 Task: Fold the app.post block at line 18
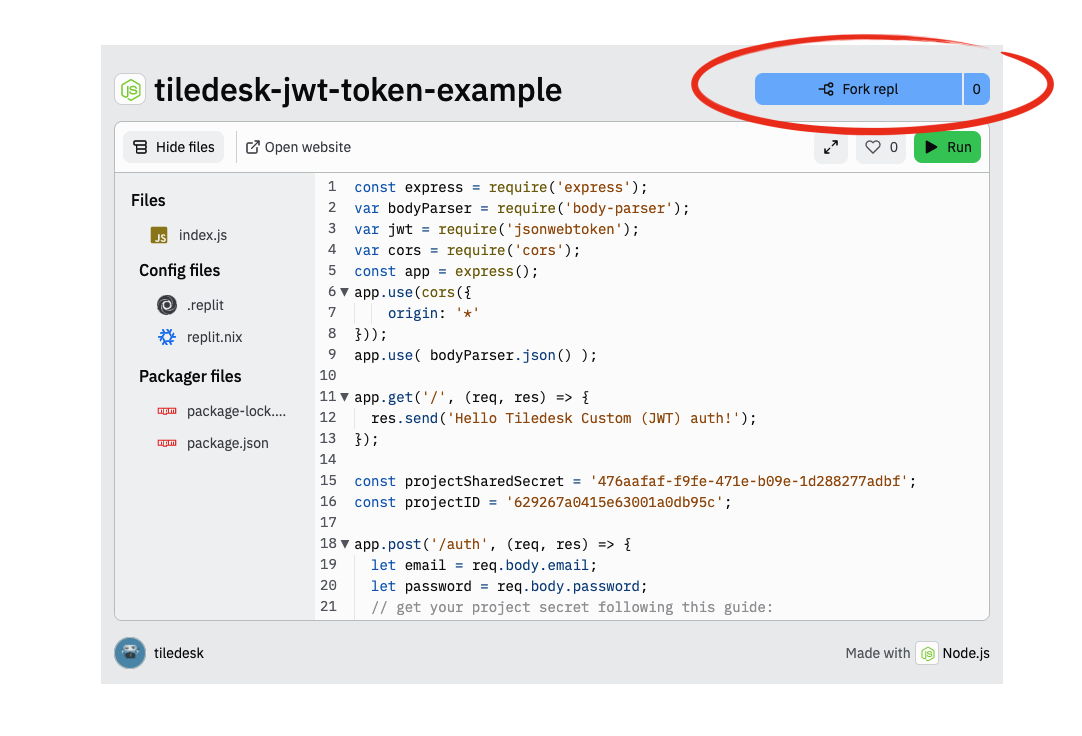point(345,544)
